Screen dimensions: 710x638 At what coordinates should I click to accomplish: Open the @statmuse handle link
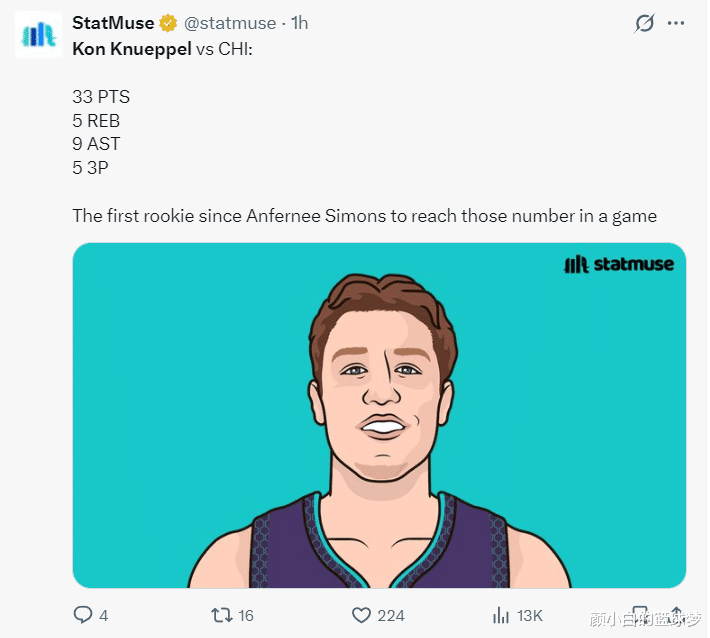click(229, 23)
